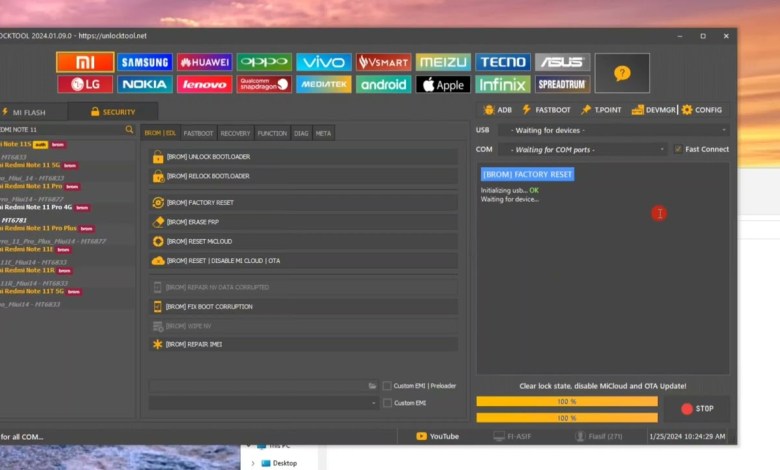This screenshot has width=780, height=470.
Task: Open the COM ports dropdown
Action: [x=584, y=150]
